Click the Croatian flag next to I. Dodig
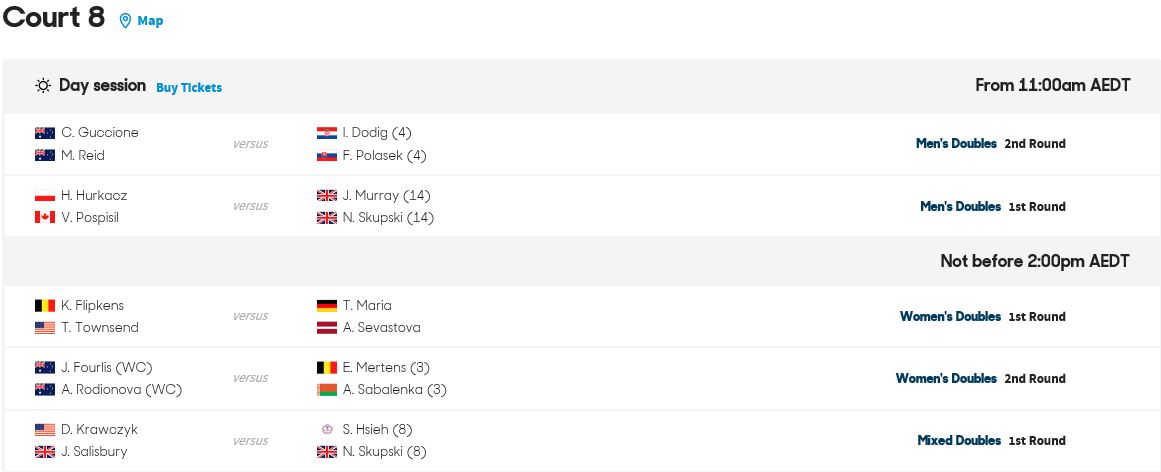The width and height of the screenshot is (1161, 472). click(x=327, y=133)
